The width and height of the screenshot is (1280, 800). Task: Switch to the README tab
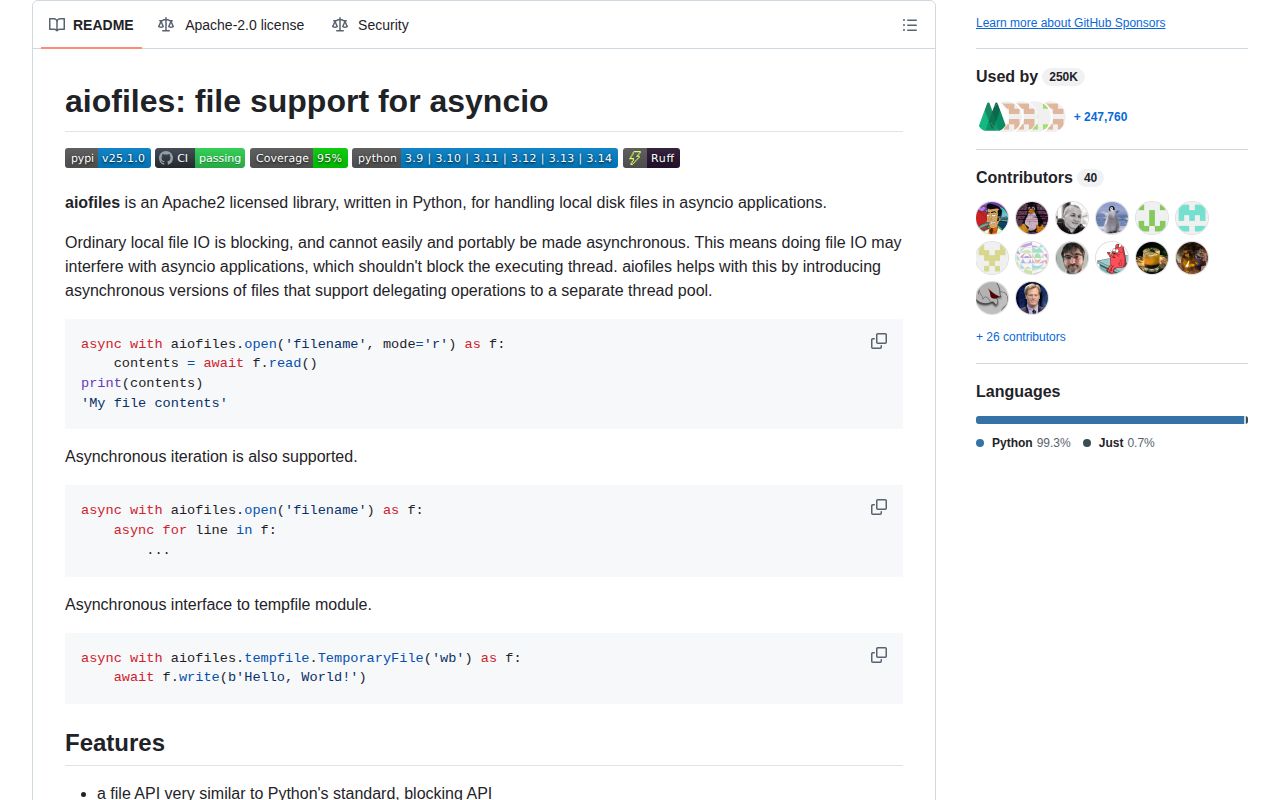point(91,25)
